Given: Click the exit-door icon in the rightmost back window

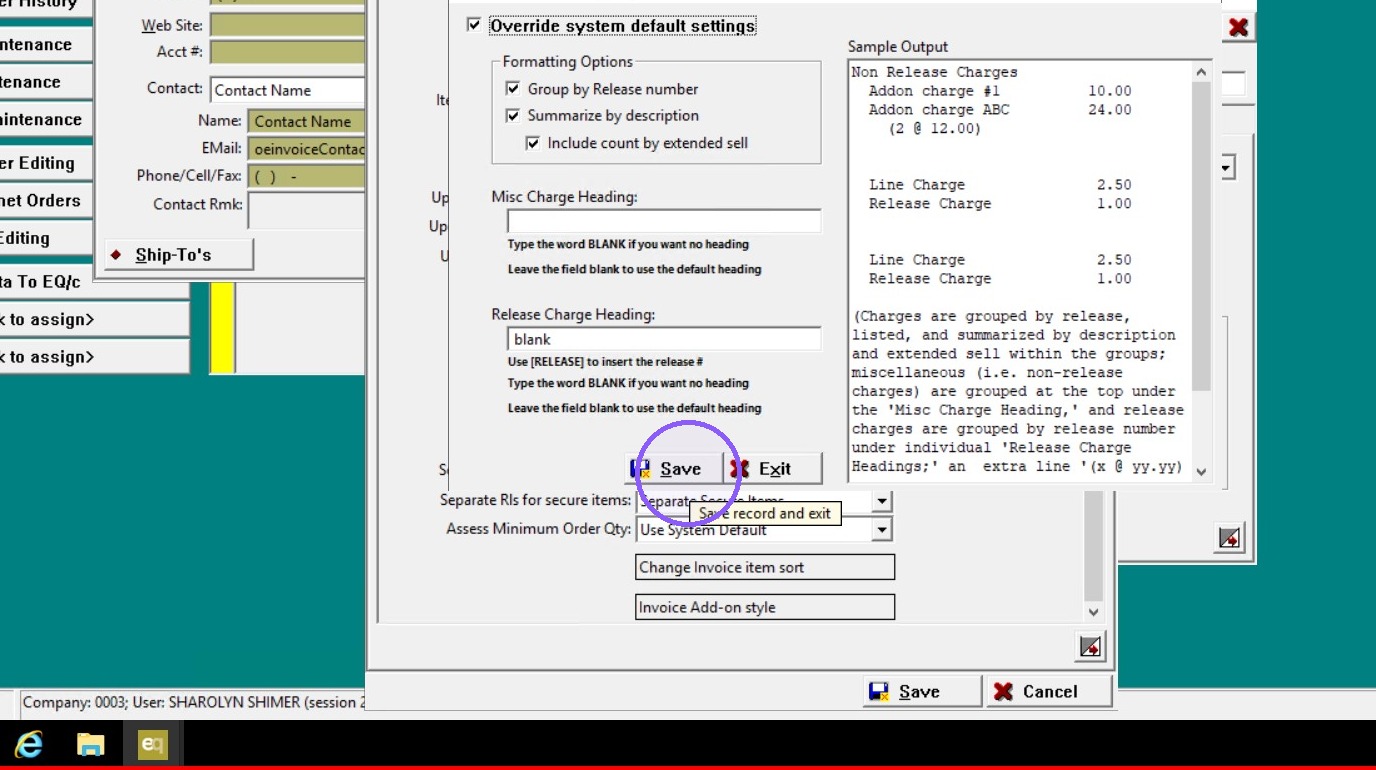Looking at the screenshot, I should pos(1231,537).
